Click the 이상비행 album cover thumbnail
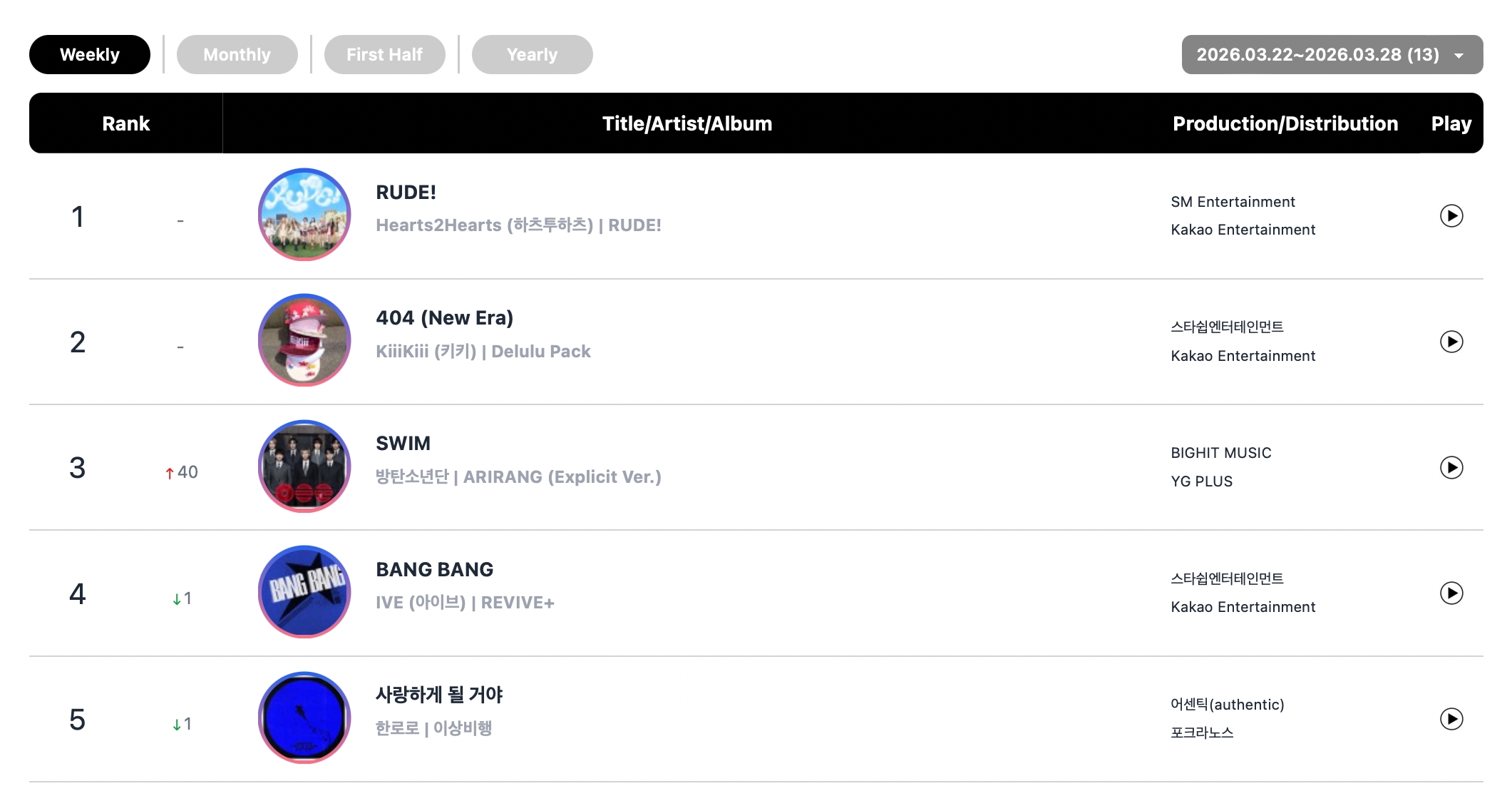Image resolution: width=1512 pixels, height=791 pixels. tap(304, 718)
